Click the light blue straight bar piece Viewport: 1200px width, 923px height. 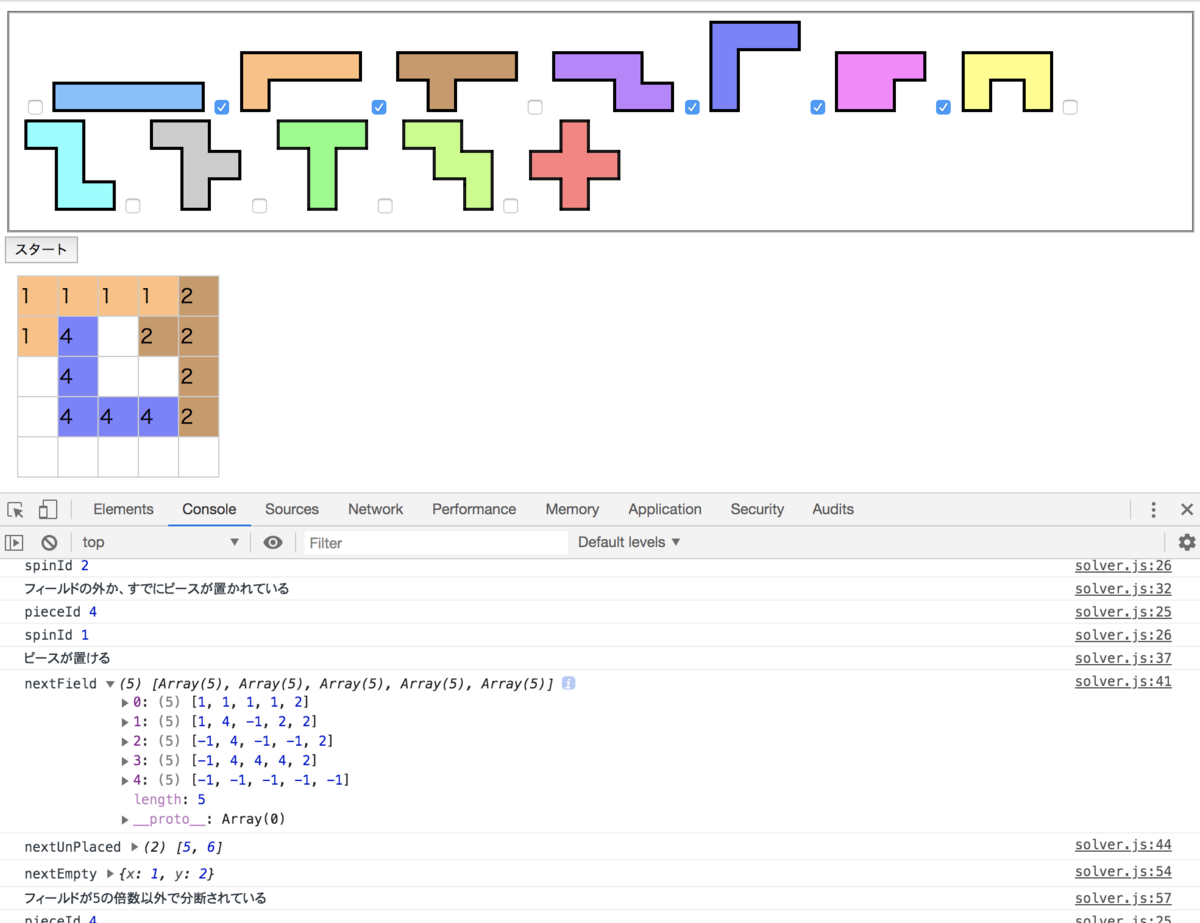(128, 96)
